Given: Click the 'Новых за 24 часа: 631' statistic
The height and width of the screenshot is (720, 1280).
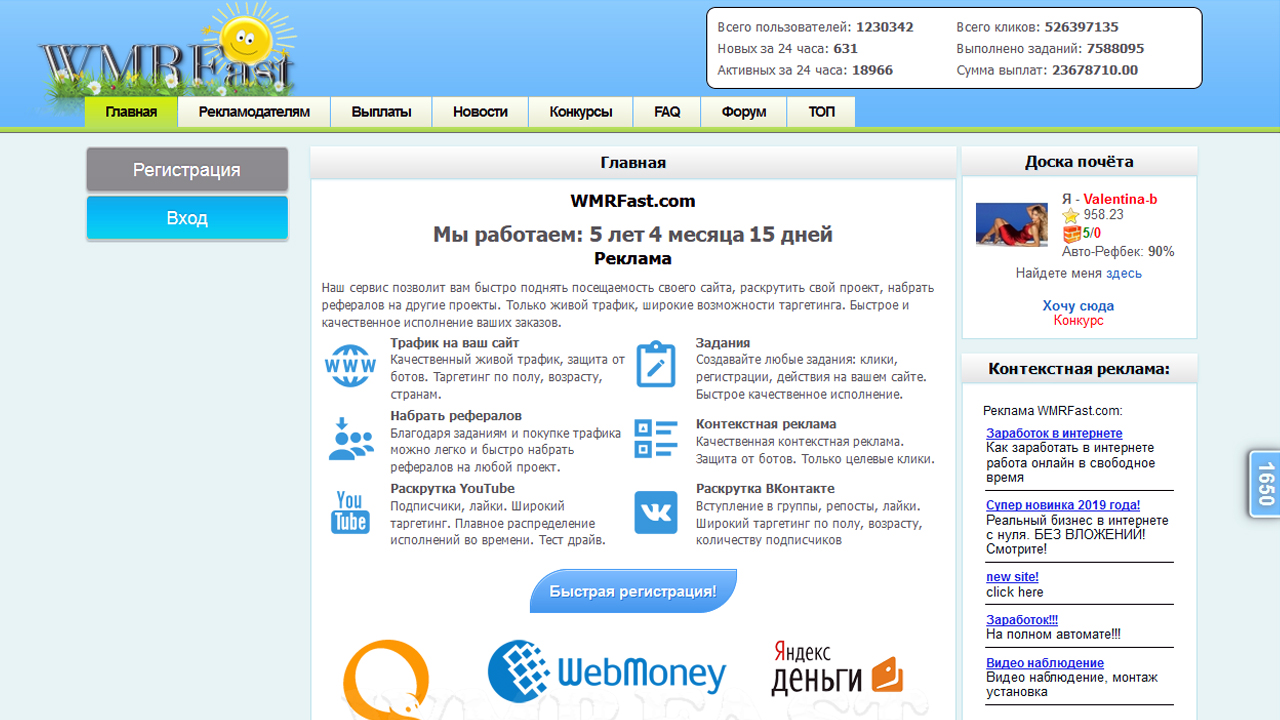Looking at the screenshot, I should click(x=787, y=48).
